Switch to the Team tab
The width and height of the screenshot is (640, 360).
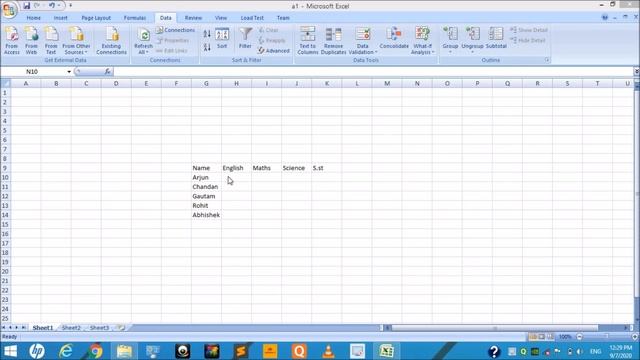[x=283, y=18]
